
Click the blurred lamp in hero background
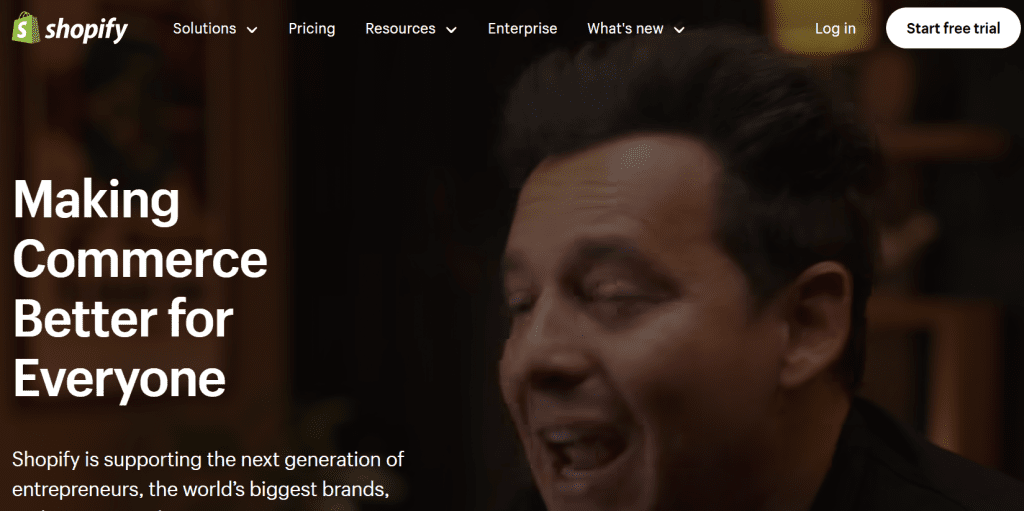822,26
